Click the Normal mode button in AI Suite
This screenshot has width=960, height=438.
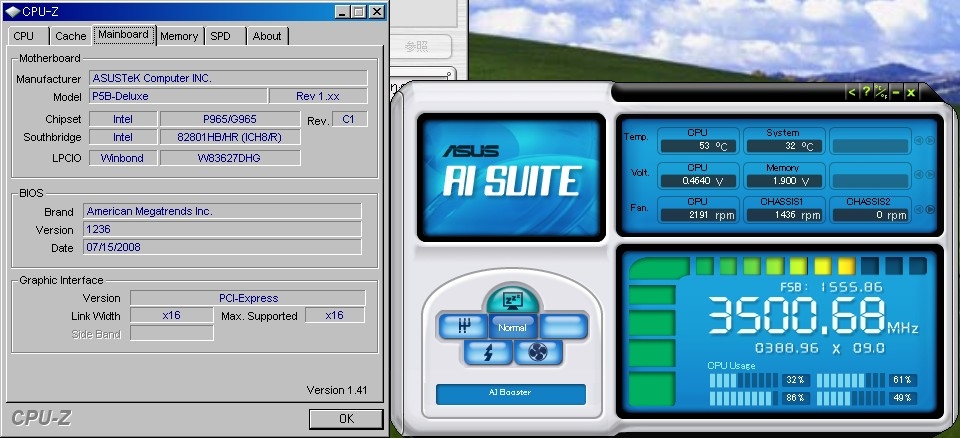(512, 327)
